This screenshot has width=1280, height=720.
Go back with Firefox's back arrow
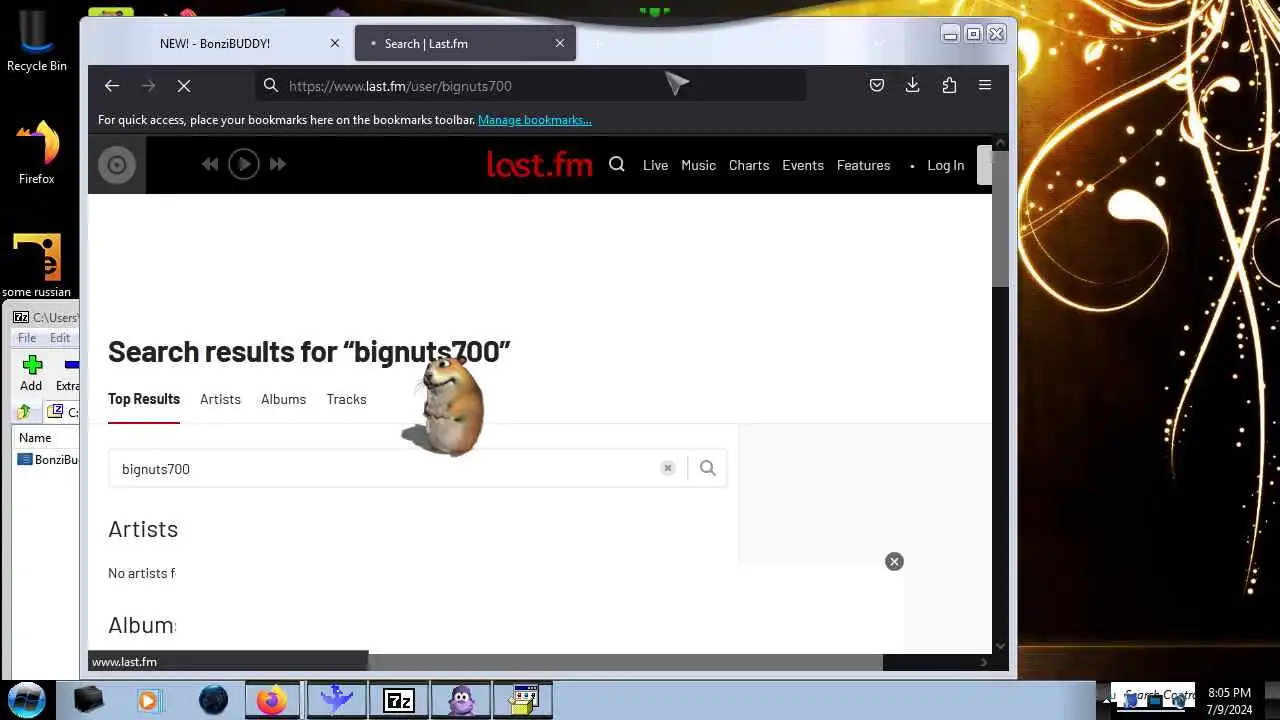pos(112,86)
